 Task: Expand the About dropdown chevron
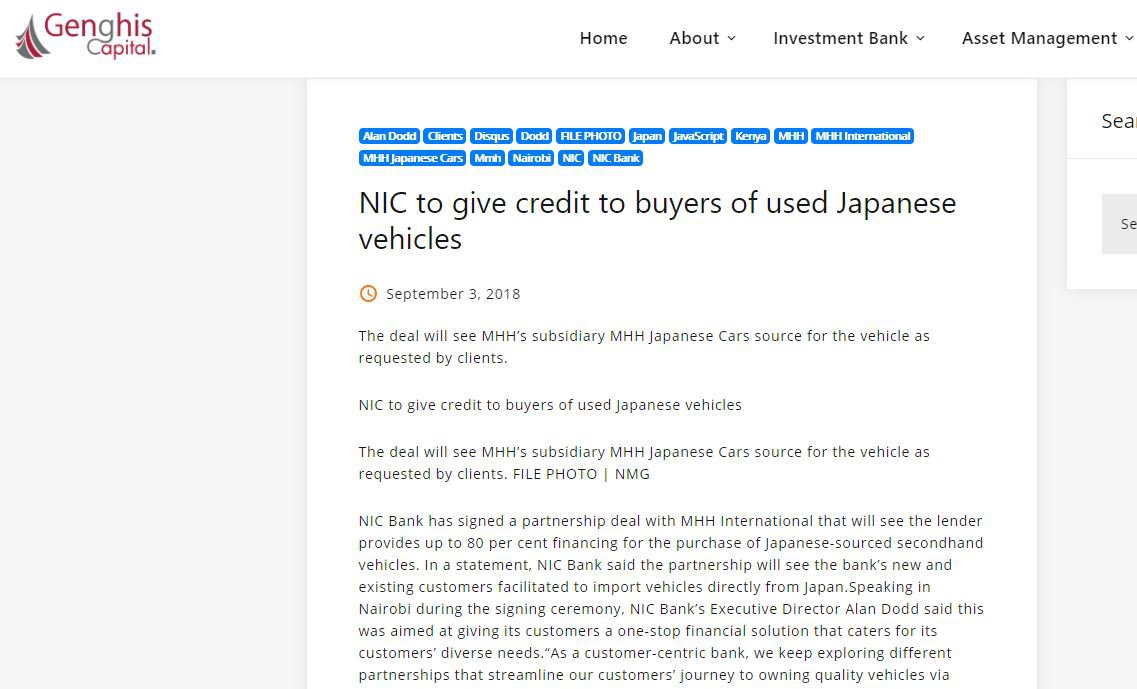(x=731, y=38)
